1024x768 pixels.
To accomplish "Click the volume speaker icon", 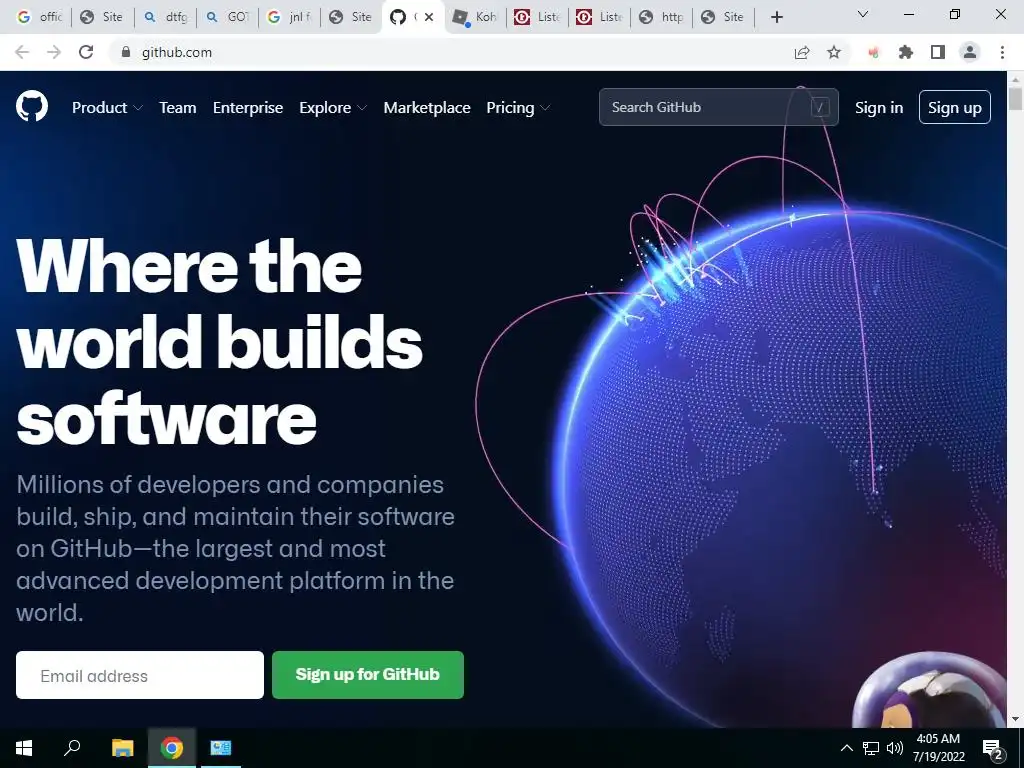I will coord(895,748).
